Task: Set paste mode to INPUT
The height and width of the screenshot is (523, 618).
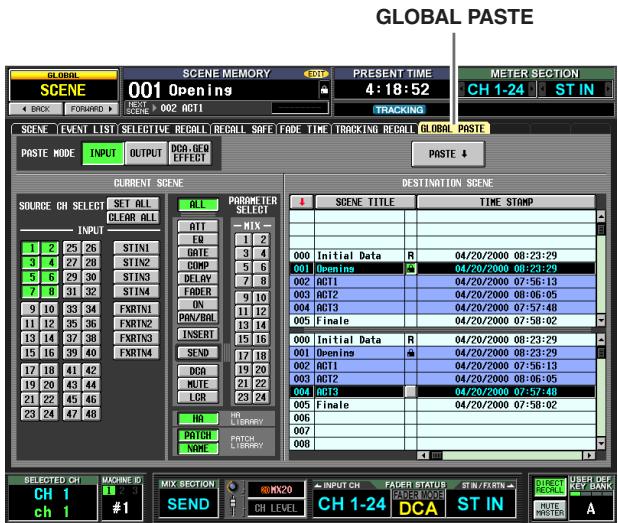Action: point(103,153)
